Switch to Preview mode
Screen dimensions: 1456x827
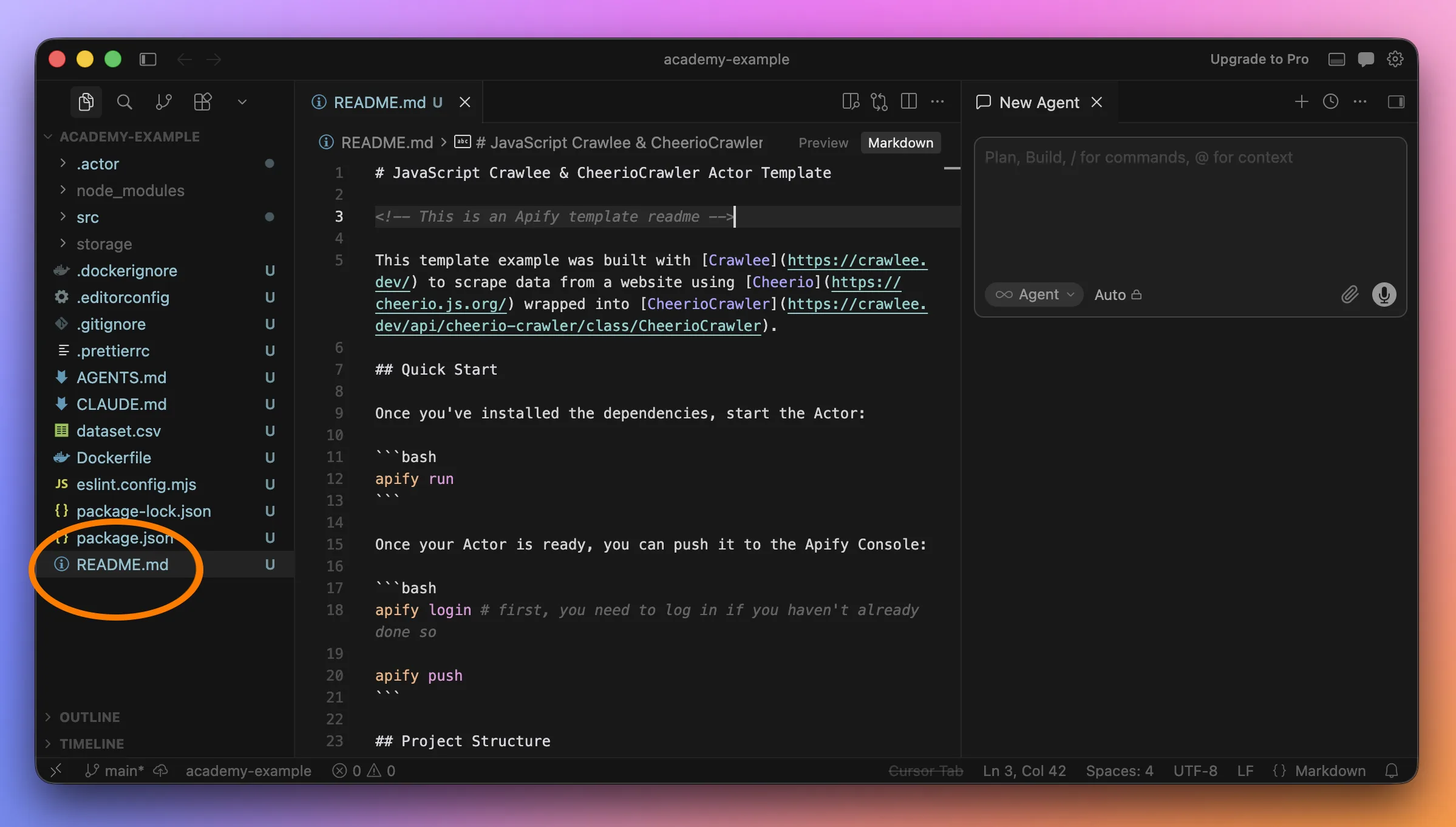click(x=823, y=143)
